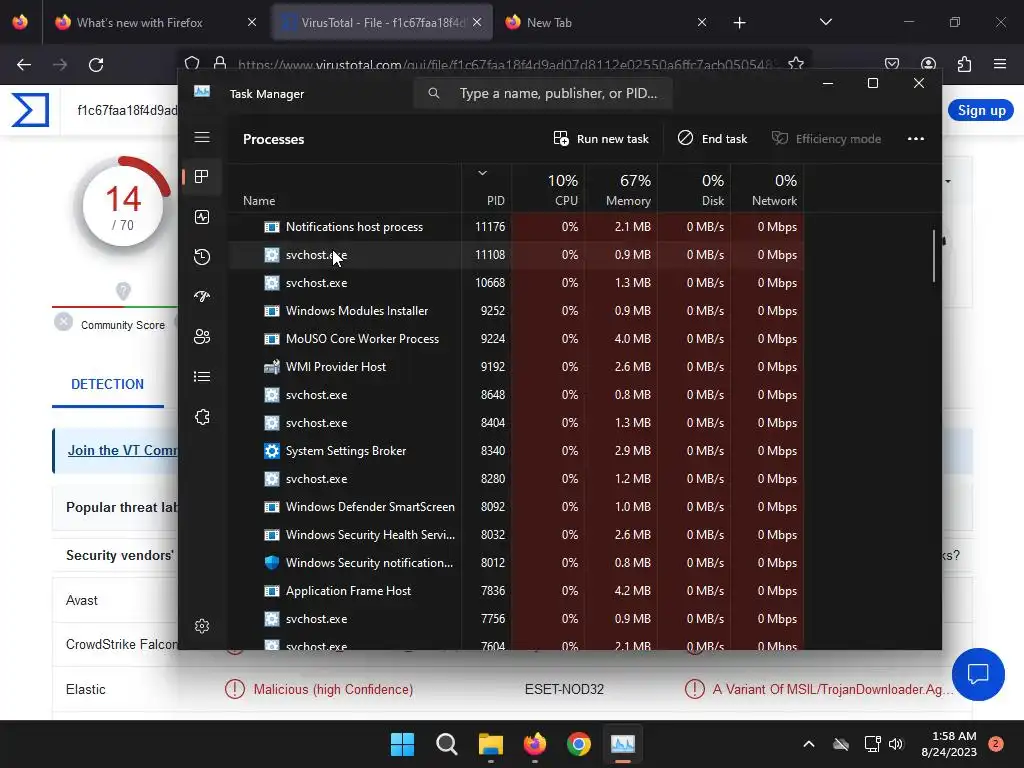Screen dimensions: 1024x768
Task: Open App history page icon
Action: click(x=202, y=257)
